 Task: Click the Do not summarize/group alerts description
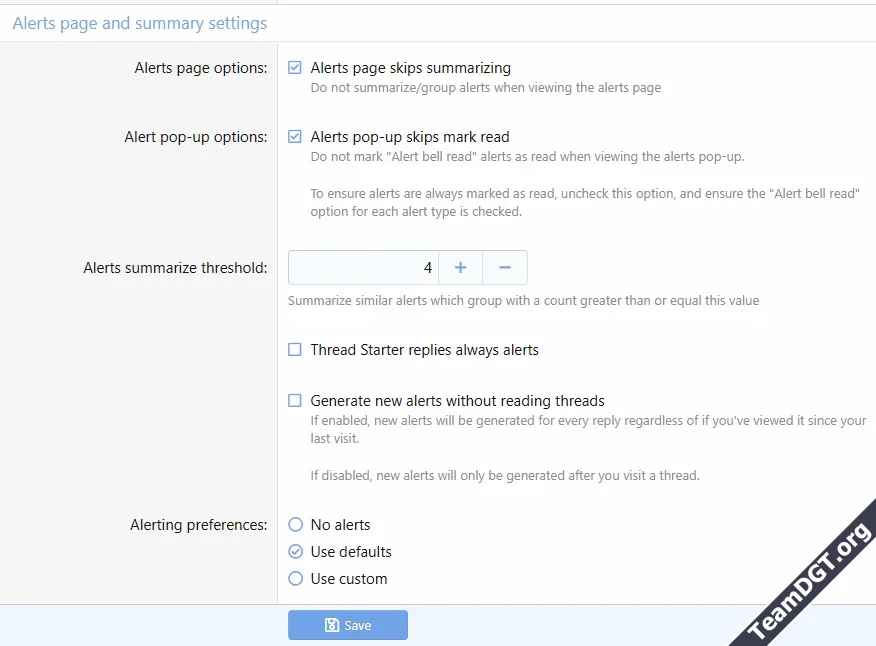pyautogui.click(x=485, y=88)
